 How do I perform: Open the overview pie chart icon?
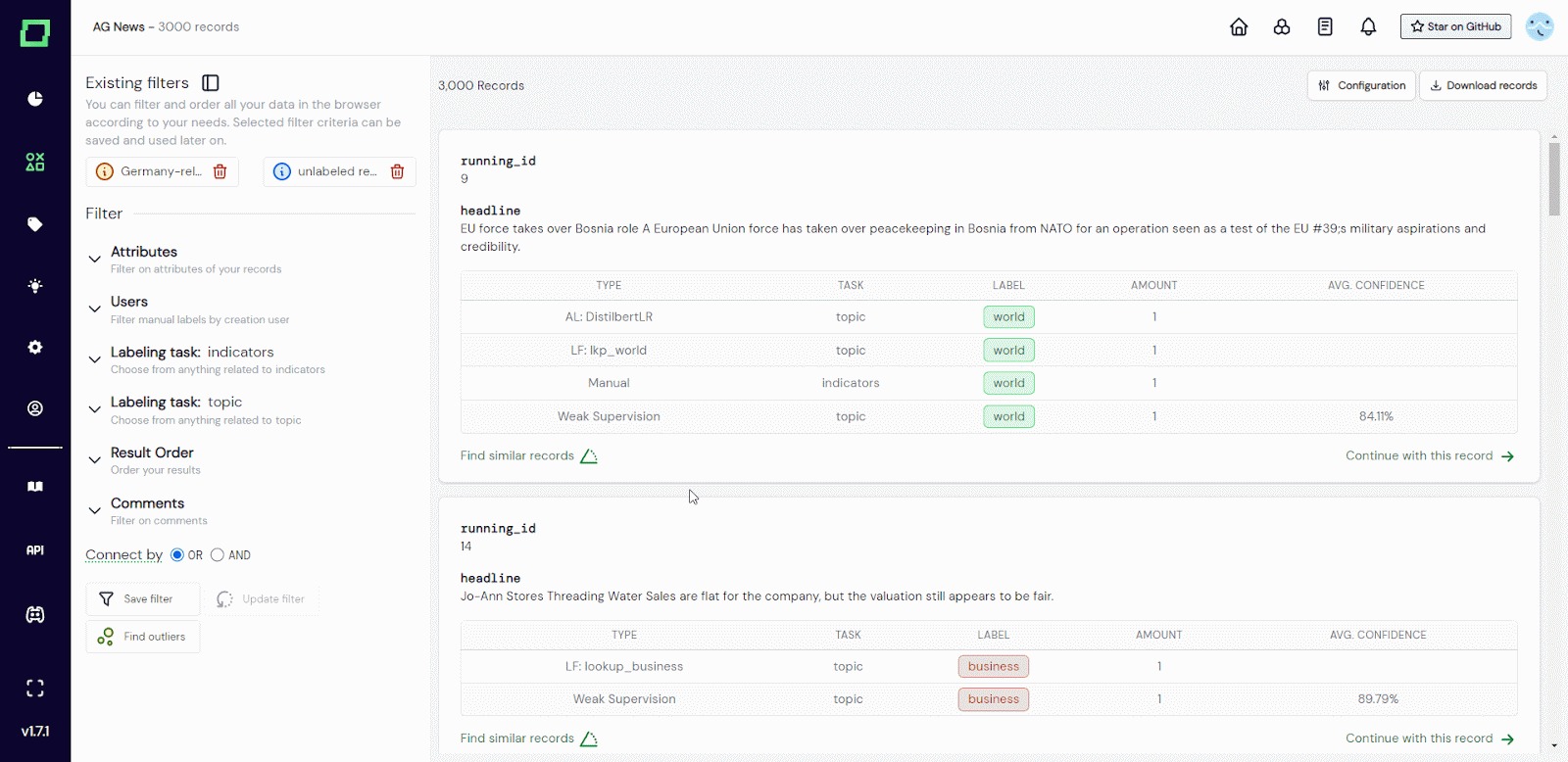tap(35, 99)
